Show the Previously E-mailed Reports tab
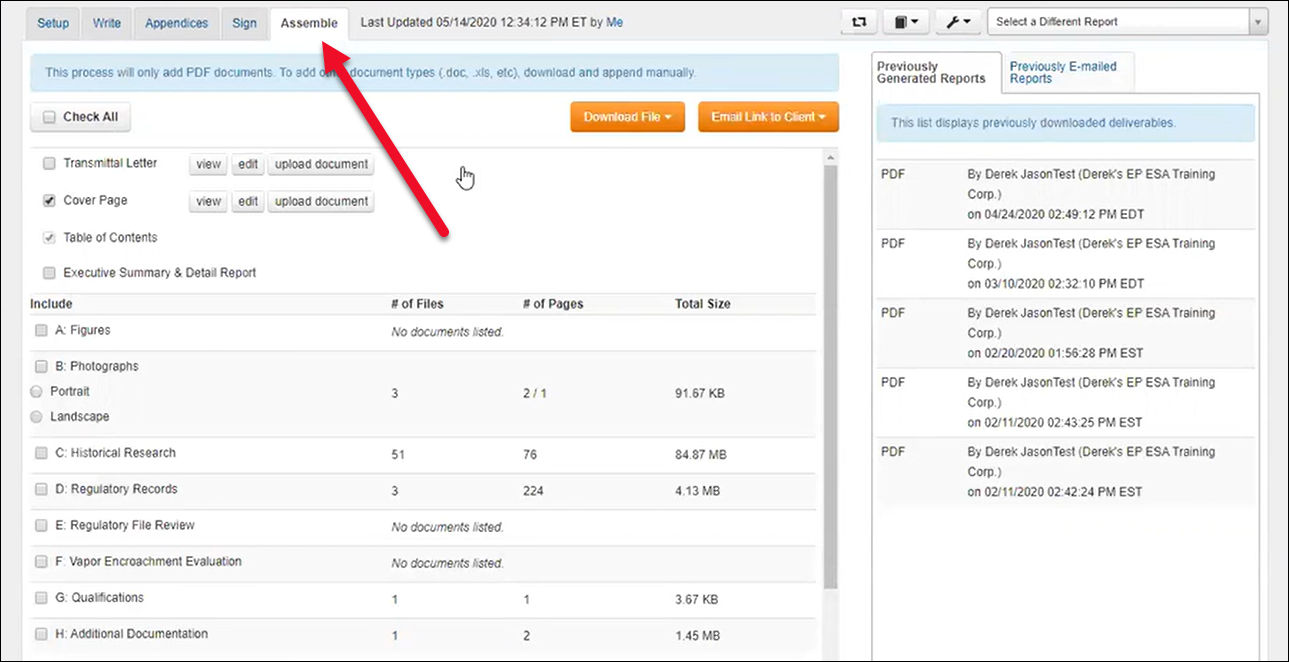The width and height of the screenshot is (1289, 662). click(x=1068, y=73)
